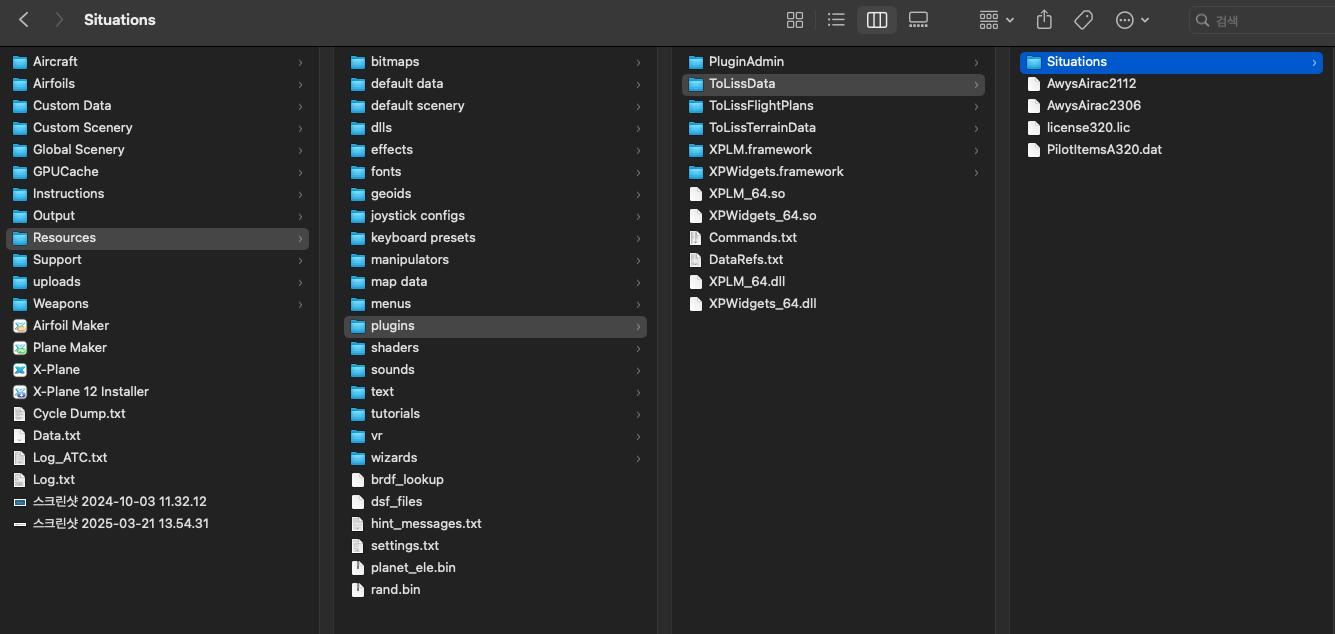Viewport: 1335px width, 634px height.
Task: Click the Global Scenery folder icon
Action: coord(20,150)
